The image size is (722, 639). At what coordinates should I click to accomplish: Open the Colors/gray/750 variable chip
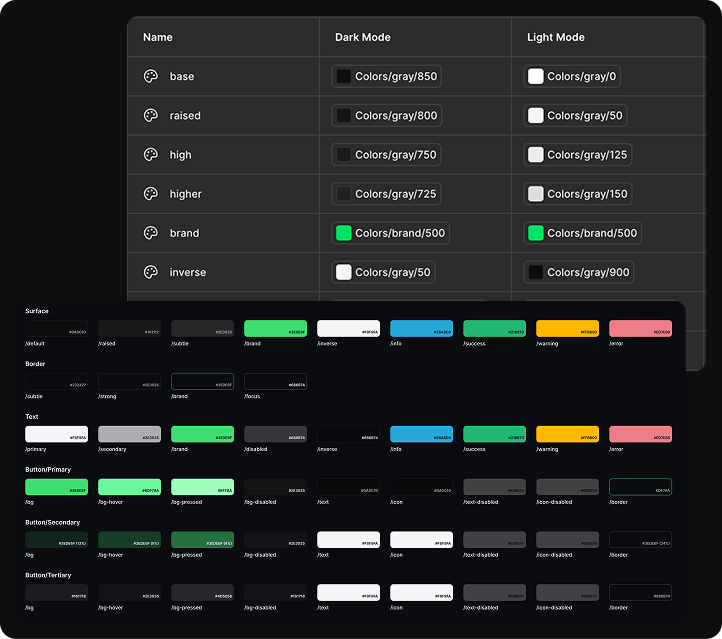(386, 155)
